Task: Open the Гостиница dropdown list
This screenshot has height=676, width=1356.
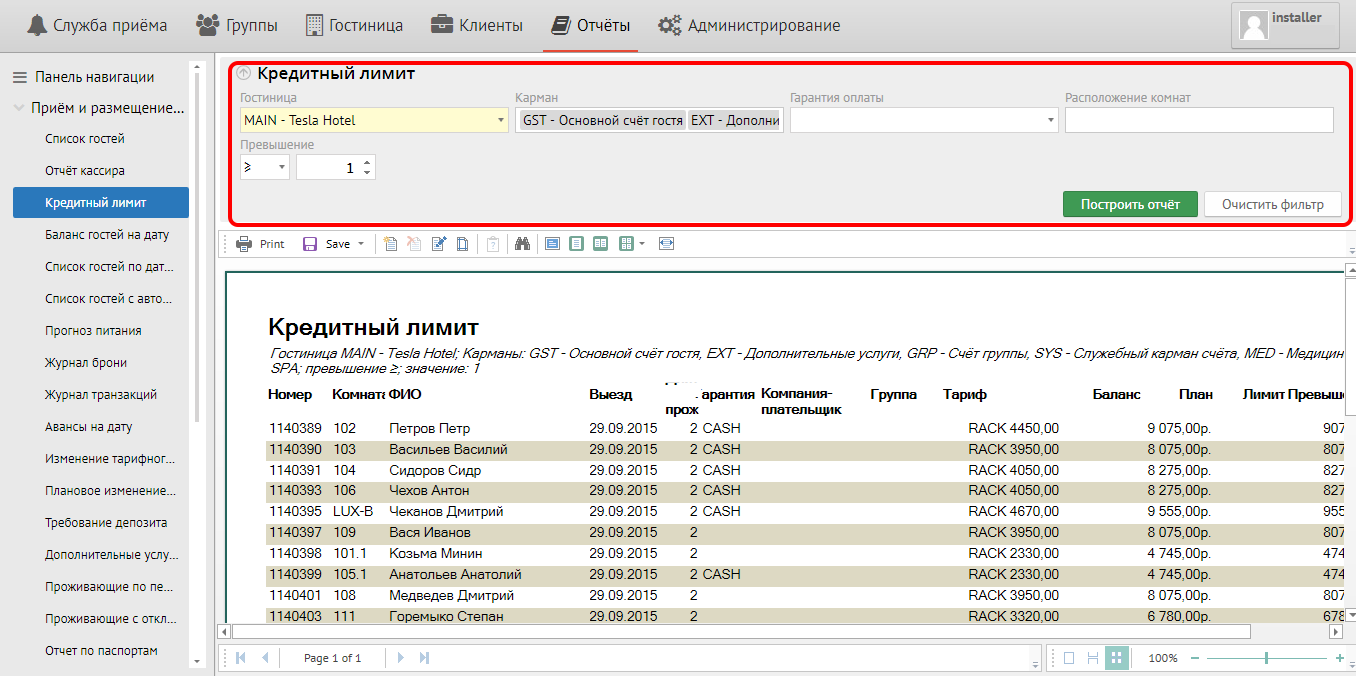Action: click(x=501, y=121)
